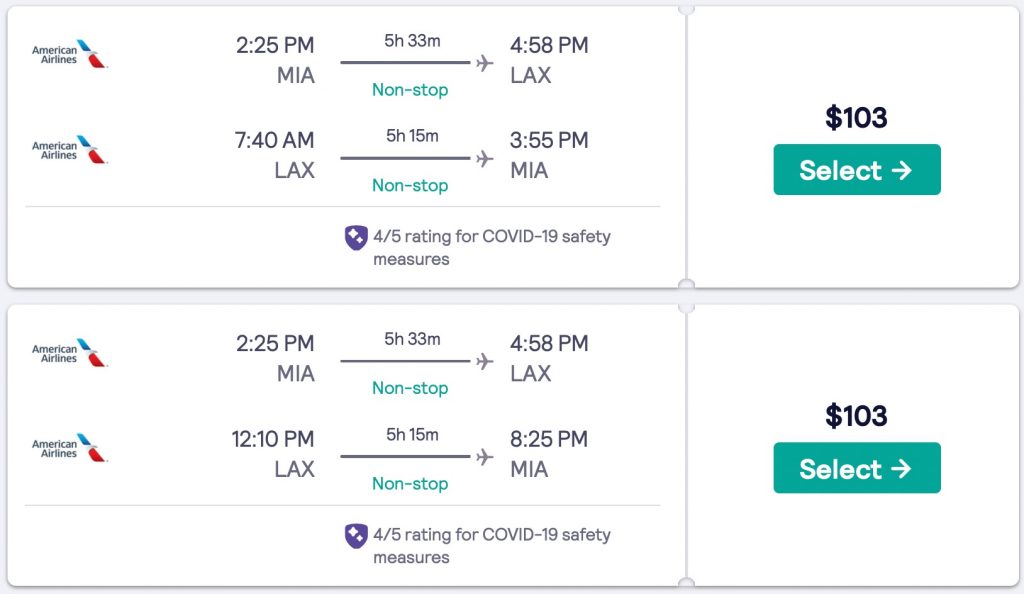The image size is (1024, 594).
Task: Click the American Airlines logo beside the 7:40 AM flight
Action: (x=69, y=150)
